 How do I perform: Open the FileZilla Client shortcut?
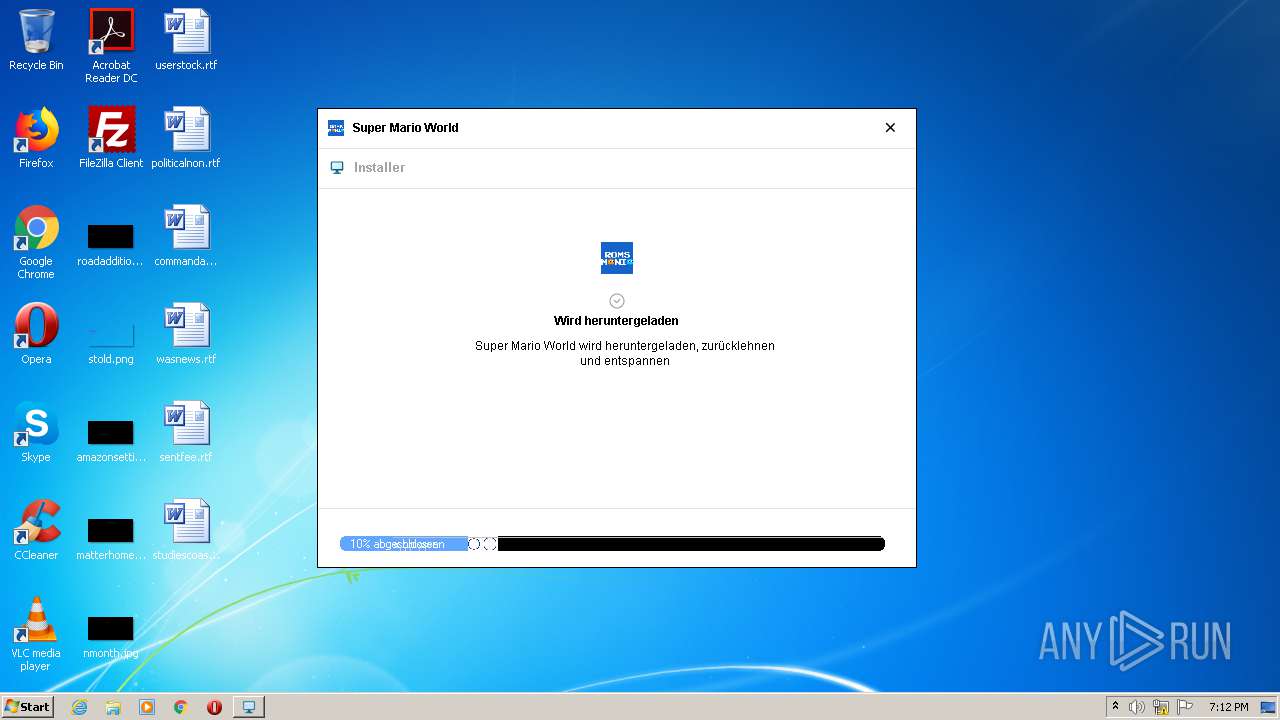[111, 139]
